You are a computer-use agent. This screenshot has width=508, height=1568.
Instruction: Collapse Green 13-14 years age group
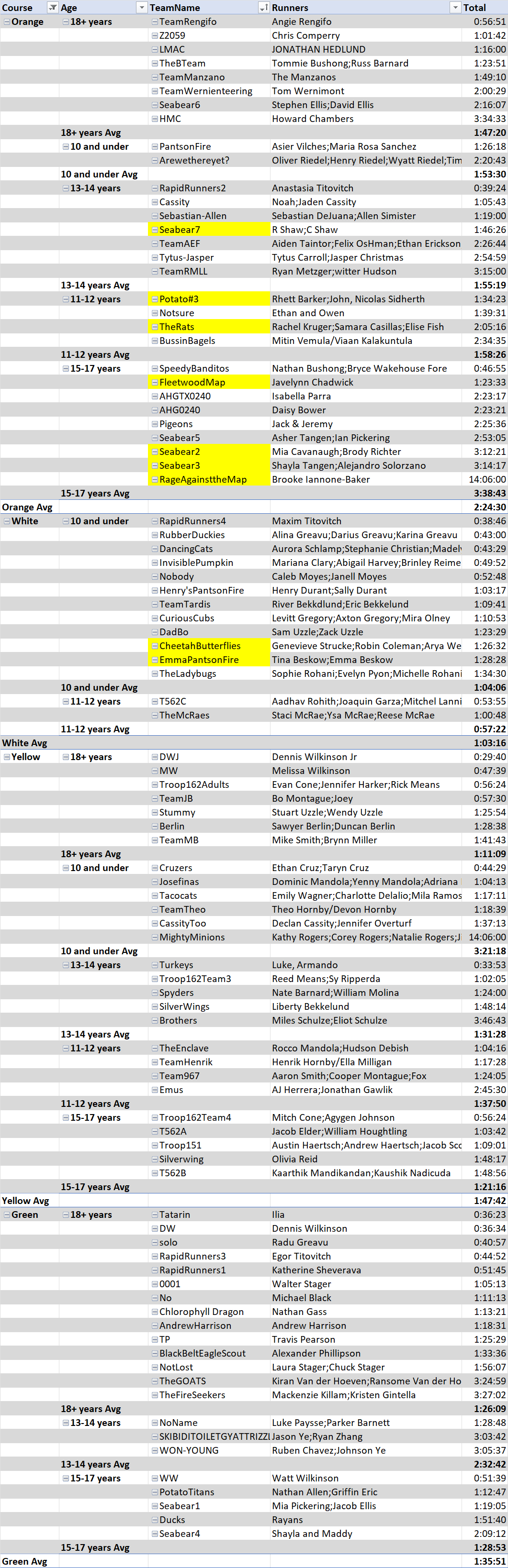pyautogui.click(x=66, y=1423)
